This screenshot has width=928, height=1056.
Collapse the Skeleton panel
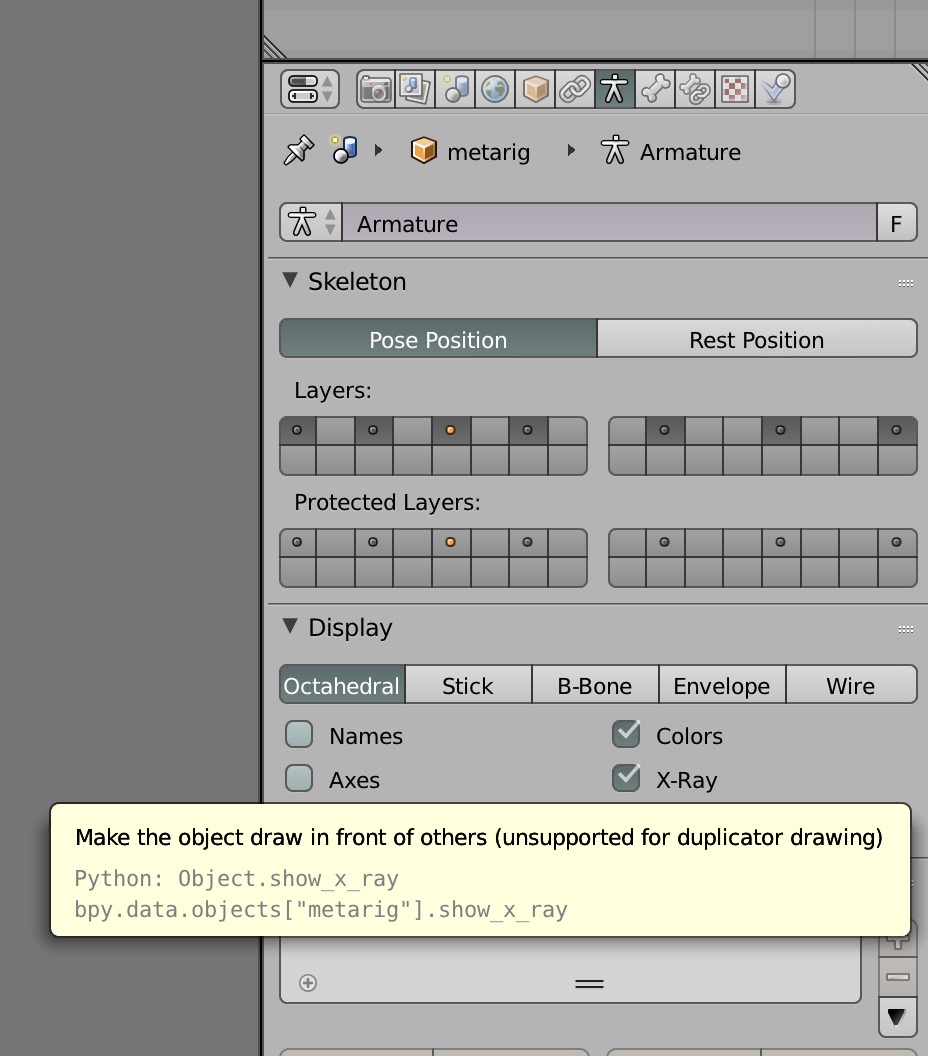[290, 280]
